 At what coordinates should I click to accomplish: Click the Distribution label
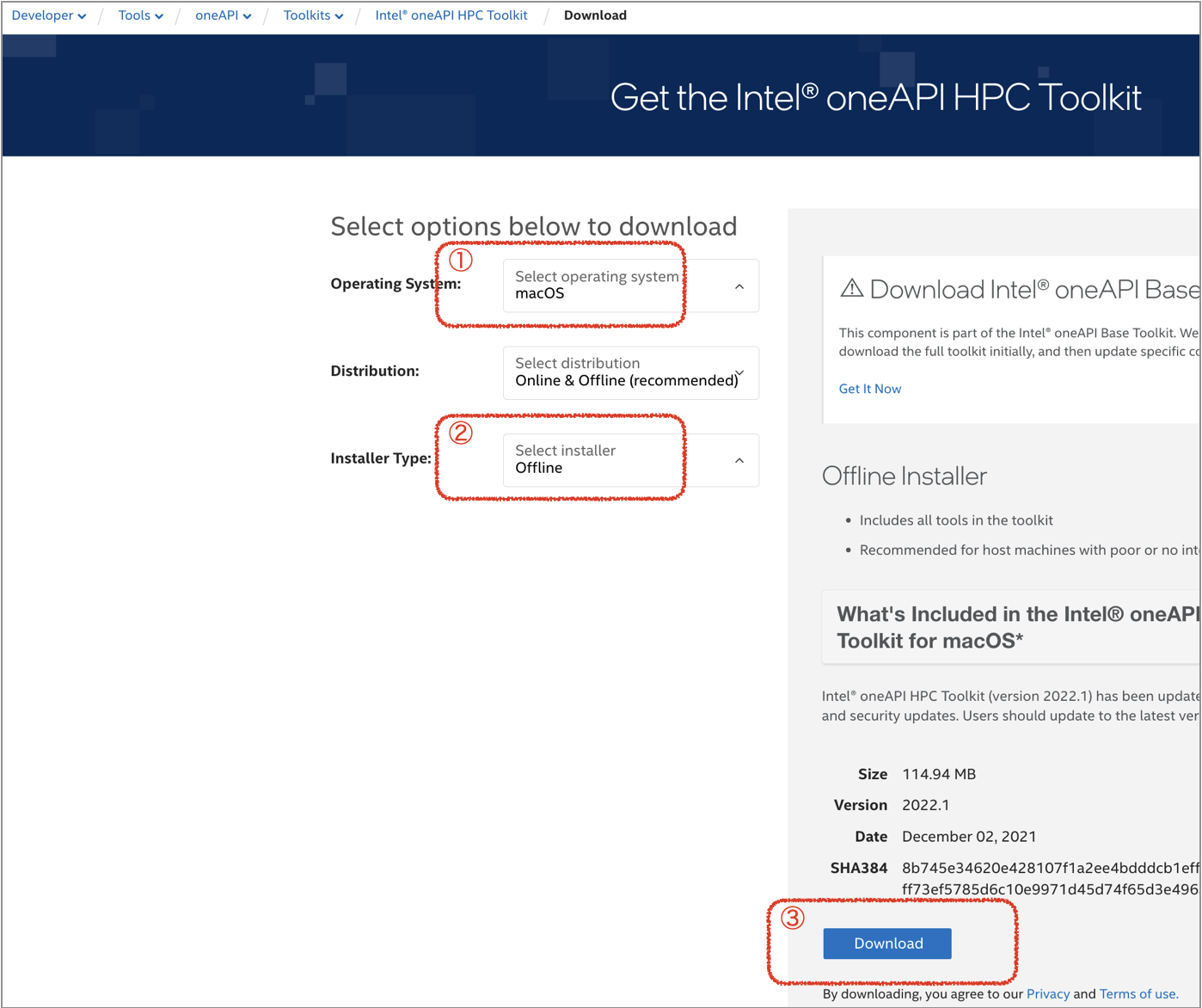point(375,371)
